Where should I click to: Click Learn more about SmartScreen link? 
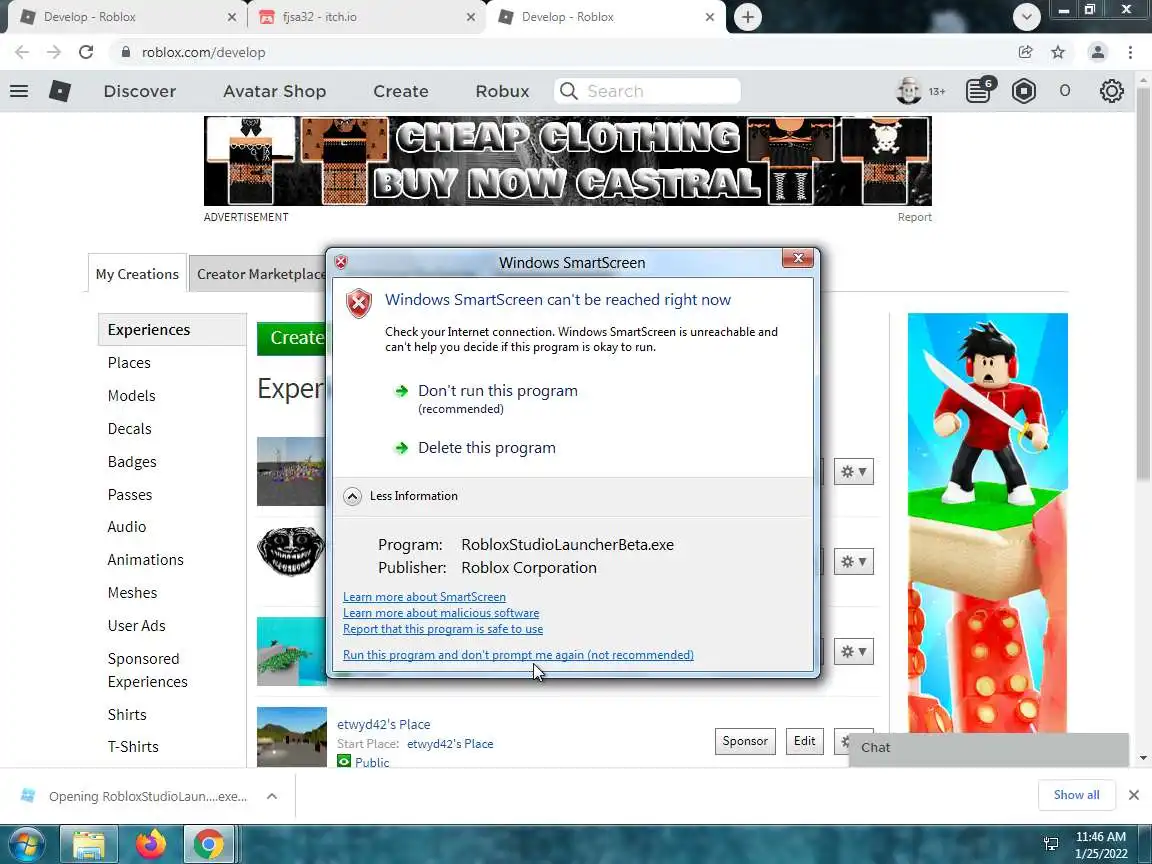click(424, 597)
